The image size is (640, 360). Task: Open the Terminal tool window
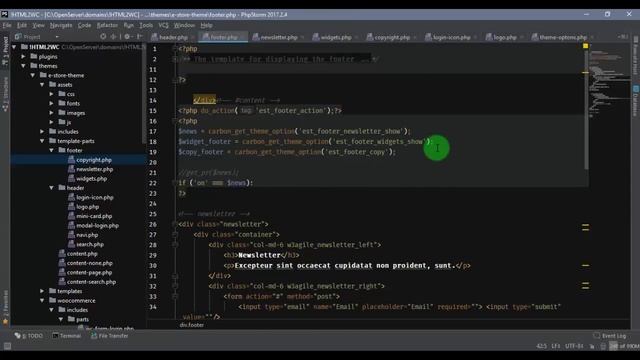tap(67, 336)
